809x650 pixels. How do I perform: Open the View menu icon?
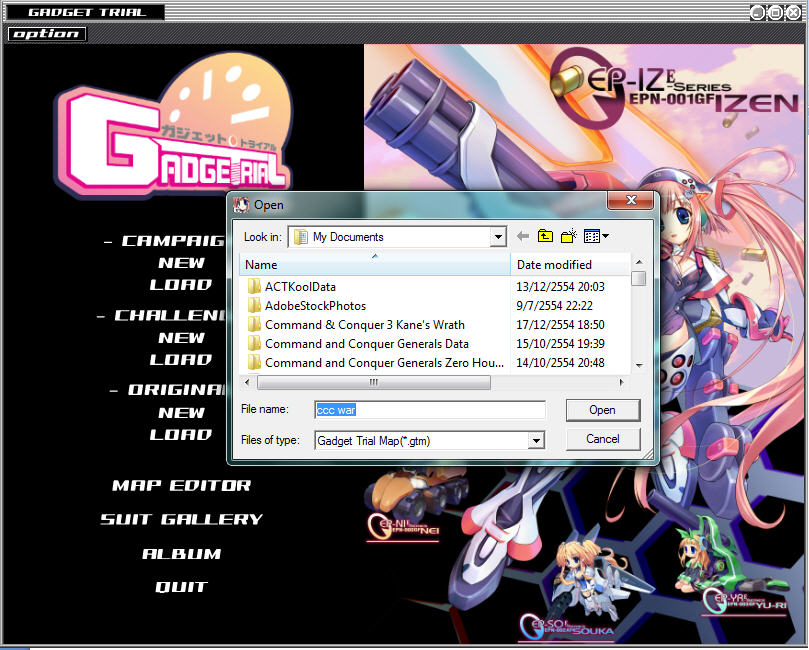point(596,236)
